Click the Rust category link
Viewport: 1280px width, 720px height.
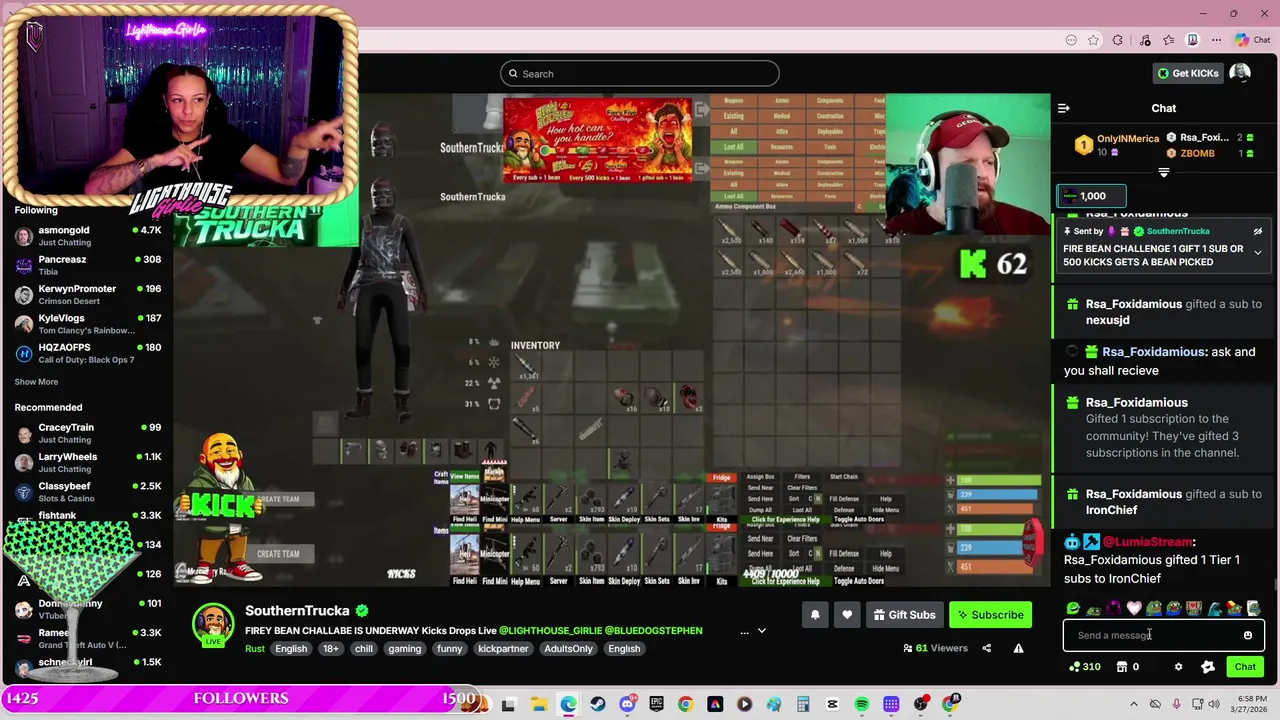point(255,649)
